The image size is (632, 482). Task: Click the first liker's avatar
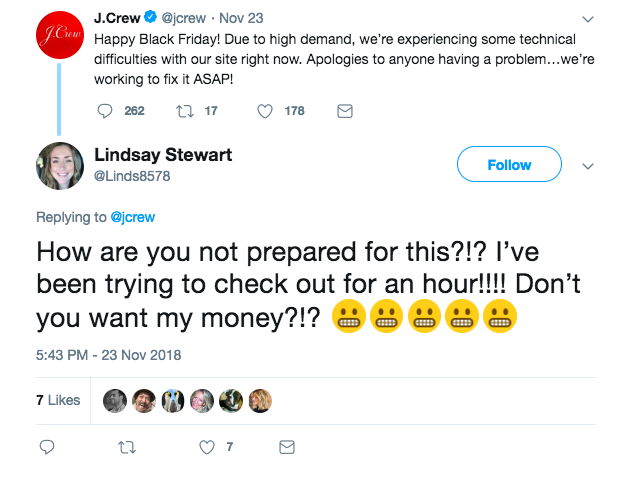tap(115, 401)
